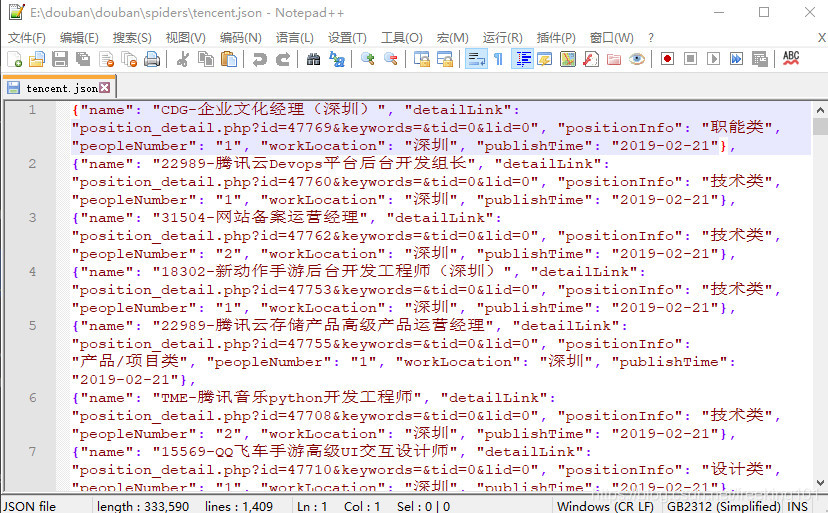Click line number 4 in the margin
The height and width of the screenshot is (513, 828).
point(32,272)
